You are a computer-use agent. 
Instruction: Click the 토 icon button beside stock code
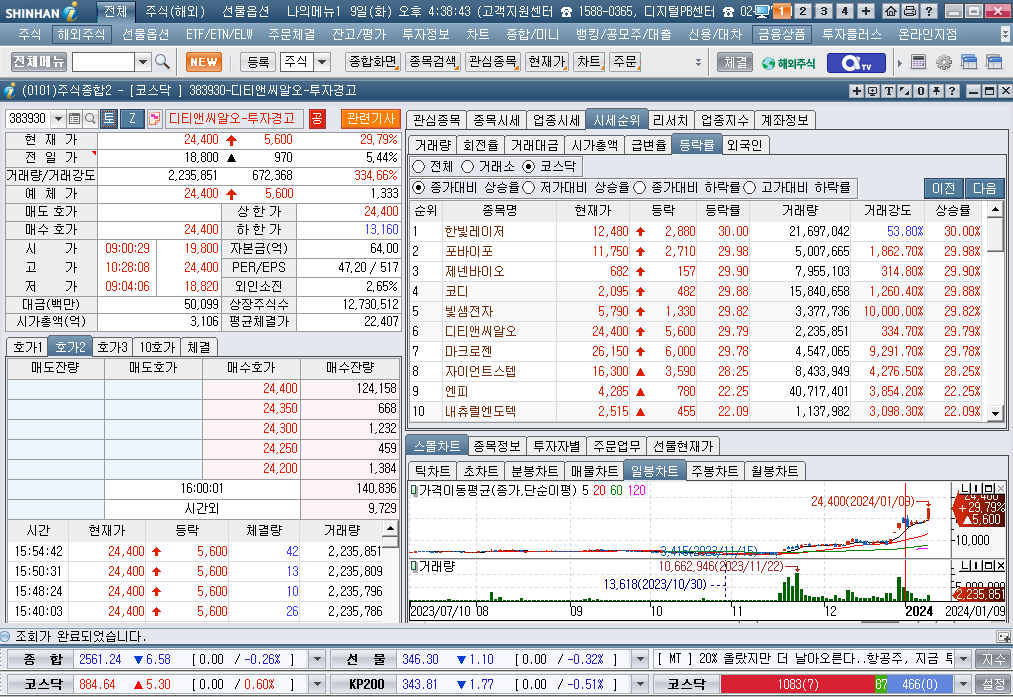pyautogui.click(x=109, y=118)
